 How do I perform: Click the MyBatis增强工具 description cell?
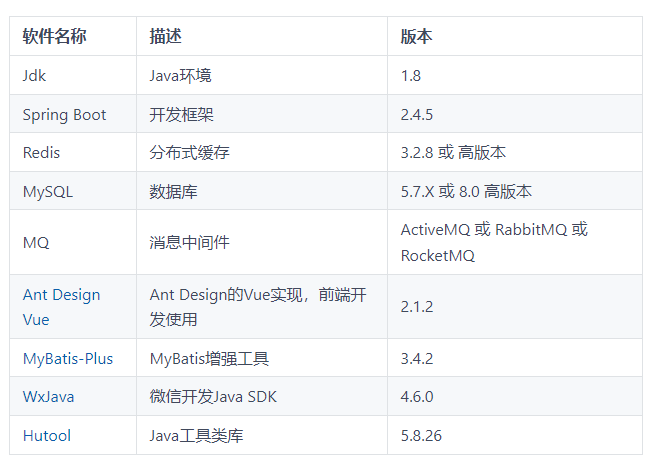point(209,358)
